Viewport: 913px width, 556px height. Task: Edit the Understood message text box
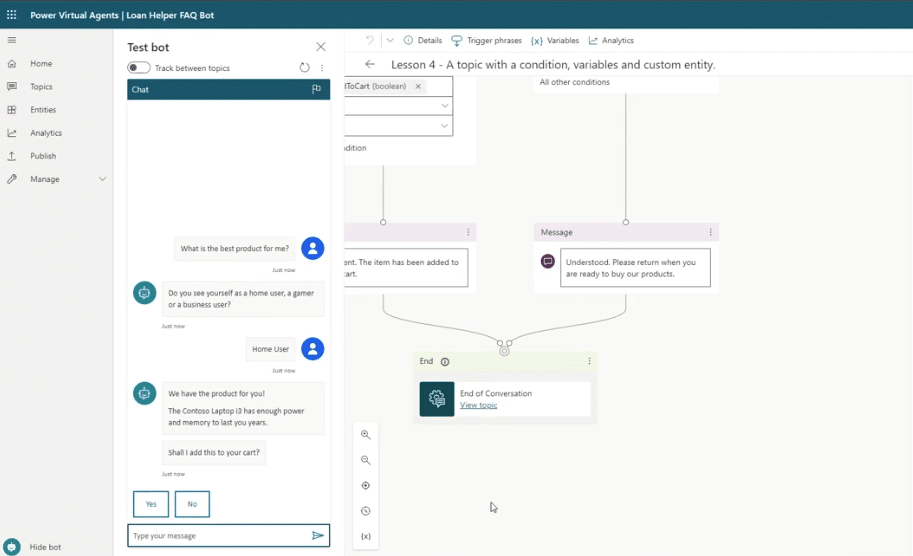point(635,268)
